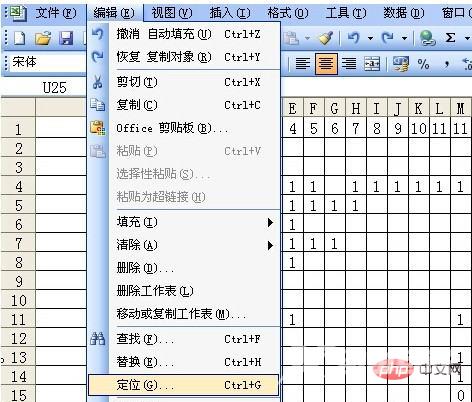
Task: Click the New workbook icon
Action: (x=19, y=38)
